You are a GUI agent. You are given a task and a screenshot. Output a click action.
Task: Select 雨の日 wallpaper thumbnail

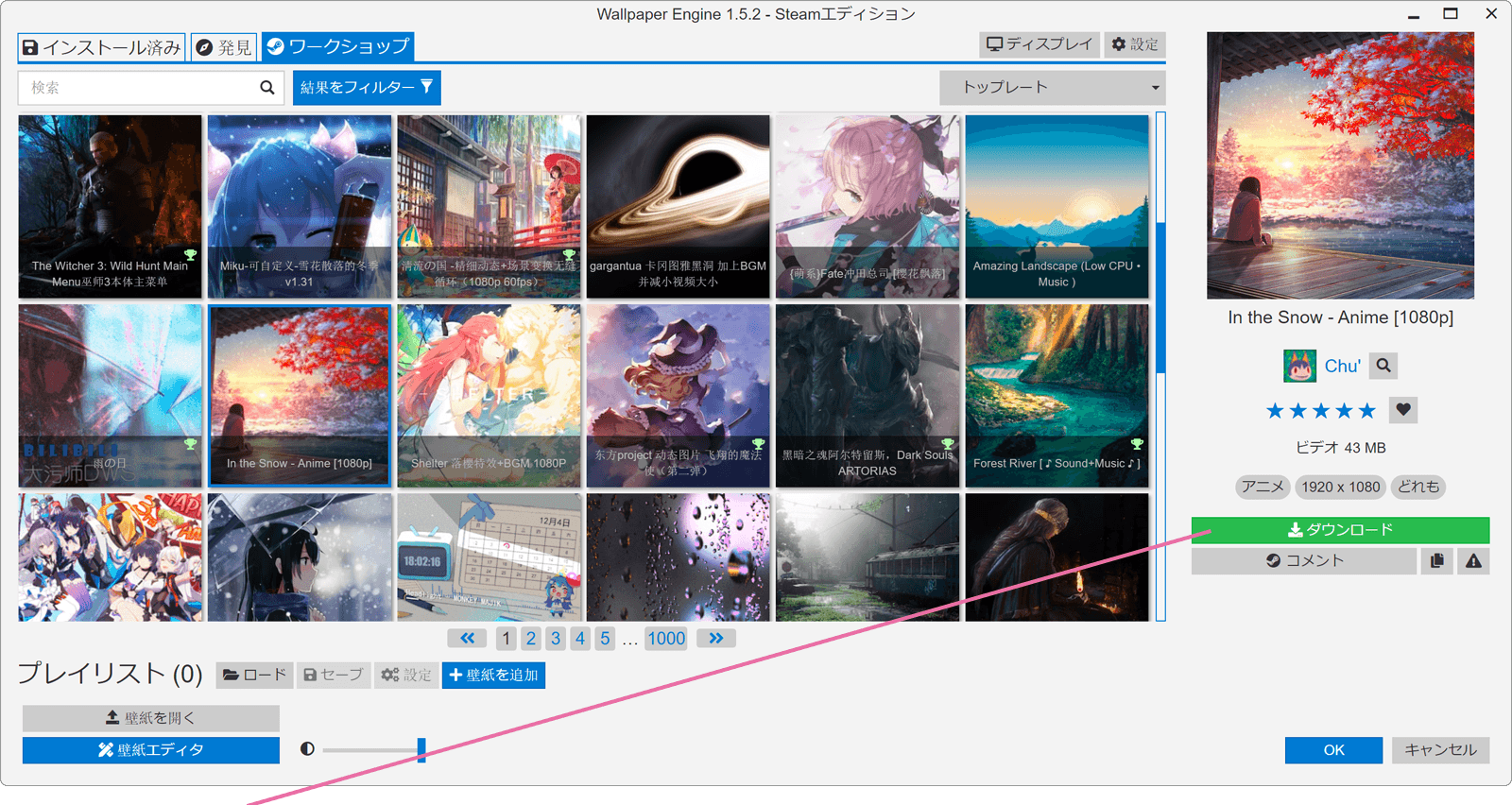(x=110, y=395)
